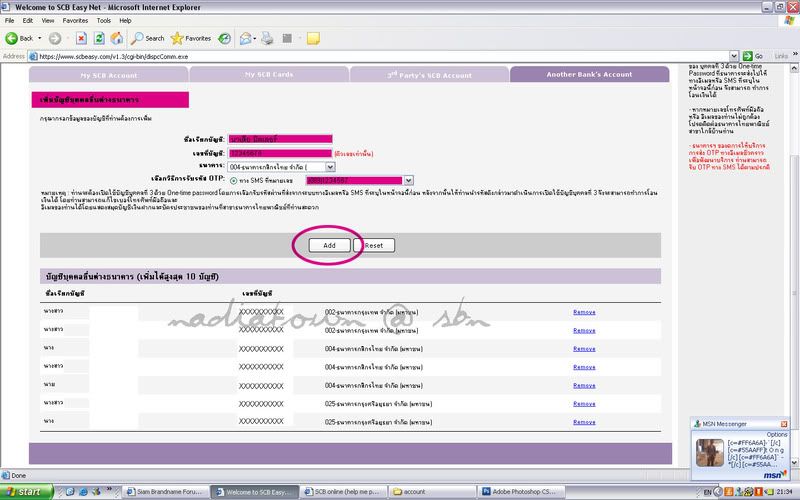Open the Windows Start button
The image size is (800, 500).
(26, 492)
